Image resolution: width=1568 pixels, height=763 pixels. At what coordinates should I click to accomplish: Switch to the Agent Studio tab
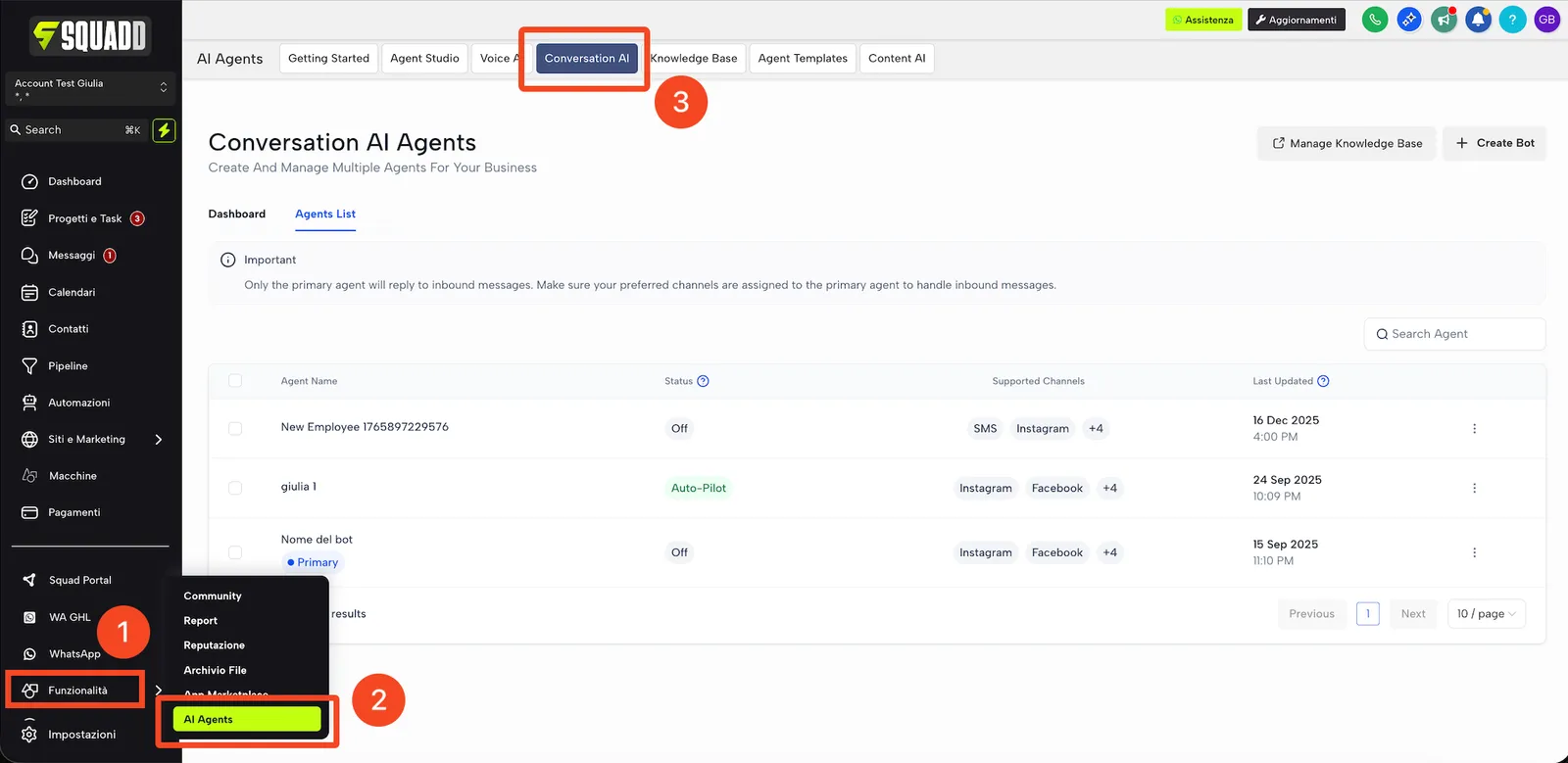pyautogui.click(x=424, y=59)
